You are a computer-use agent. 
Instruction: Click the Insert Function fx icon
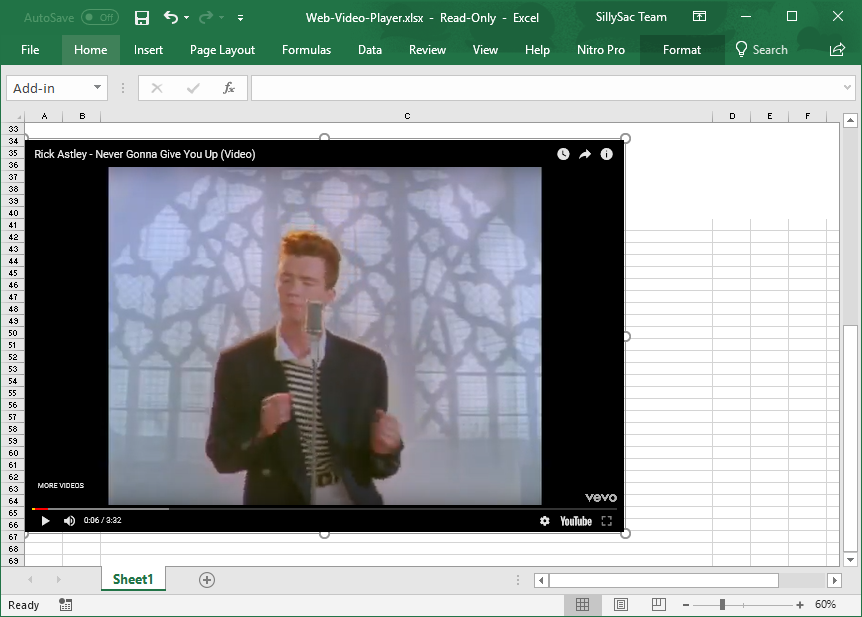(229, 88)
